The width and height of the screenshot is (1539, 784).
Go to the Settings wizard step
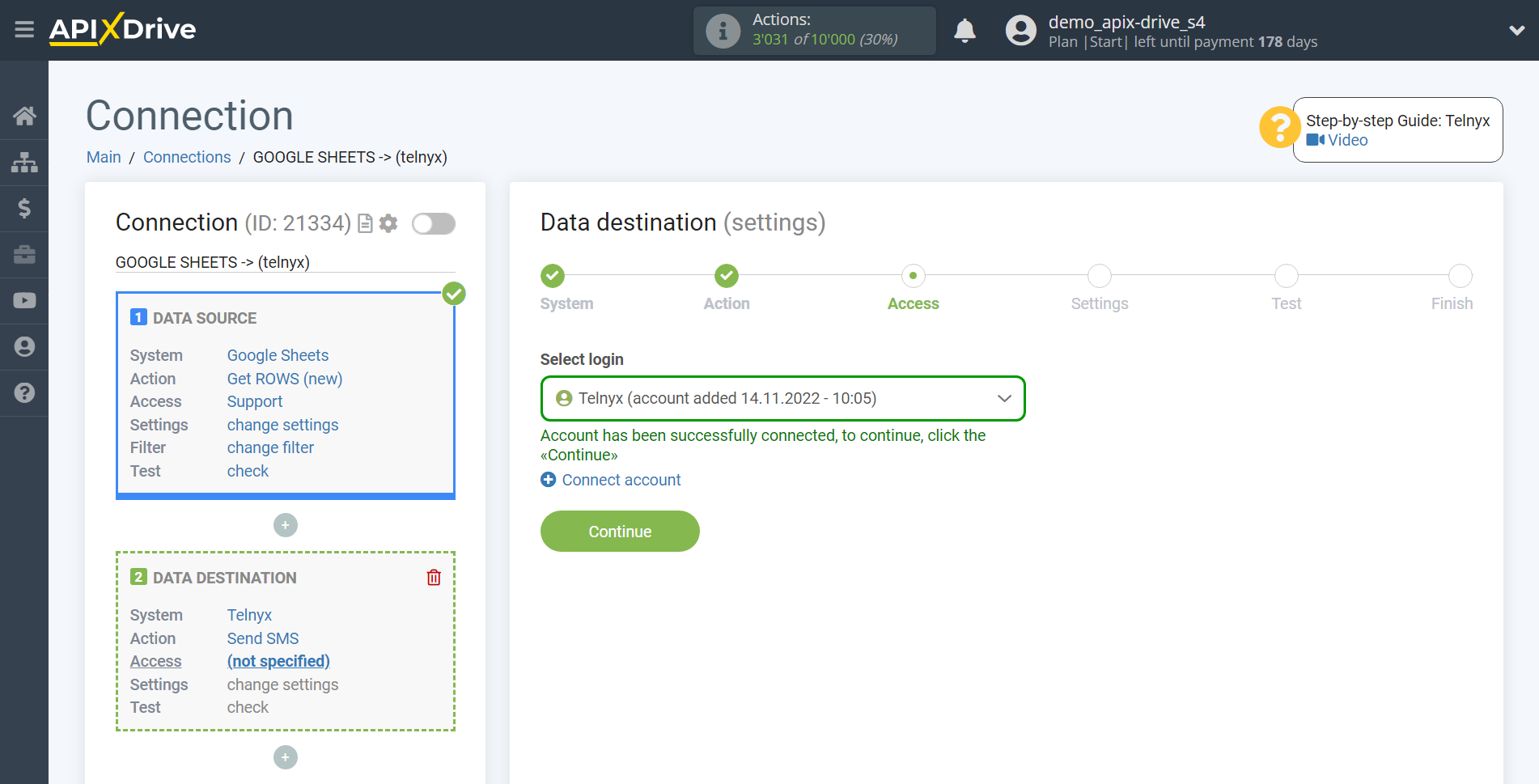1100,276
